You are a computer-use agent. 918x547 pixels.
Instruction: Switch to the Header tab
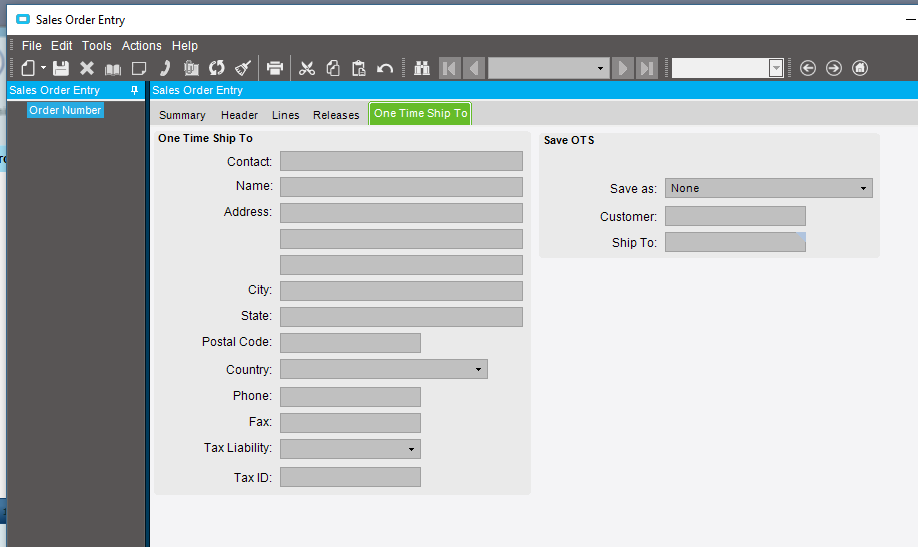point(239,115)
